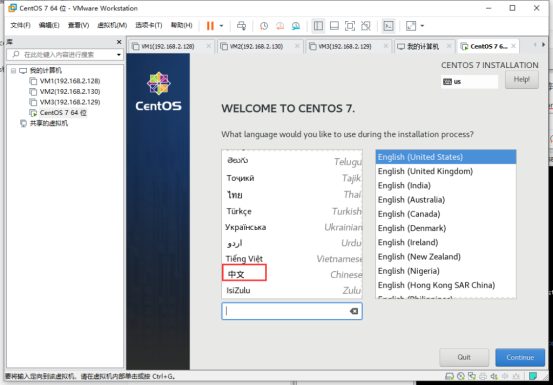Close the CentOS 7 64 tab

tap(514, 46)
